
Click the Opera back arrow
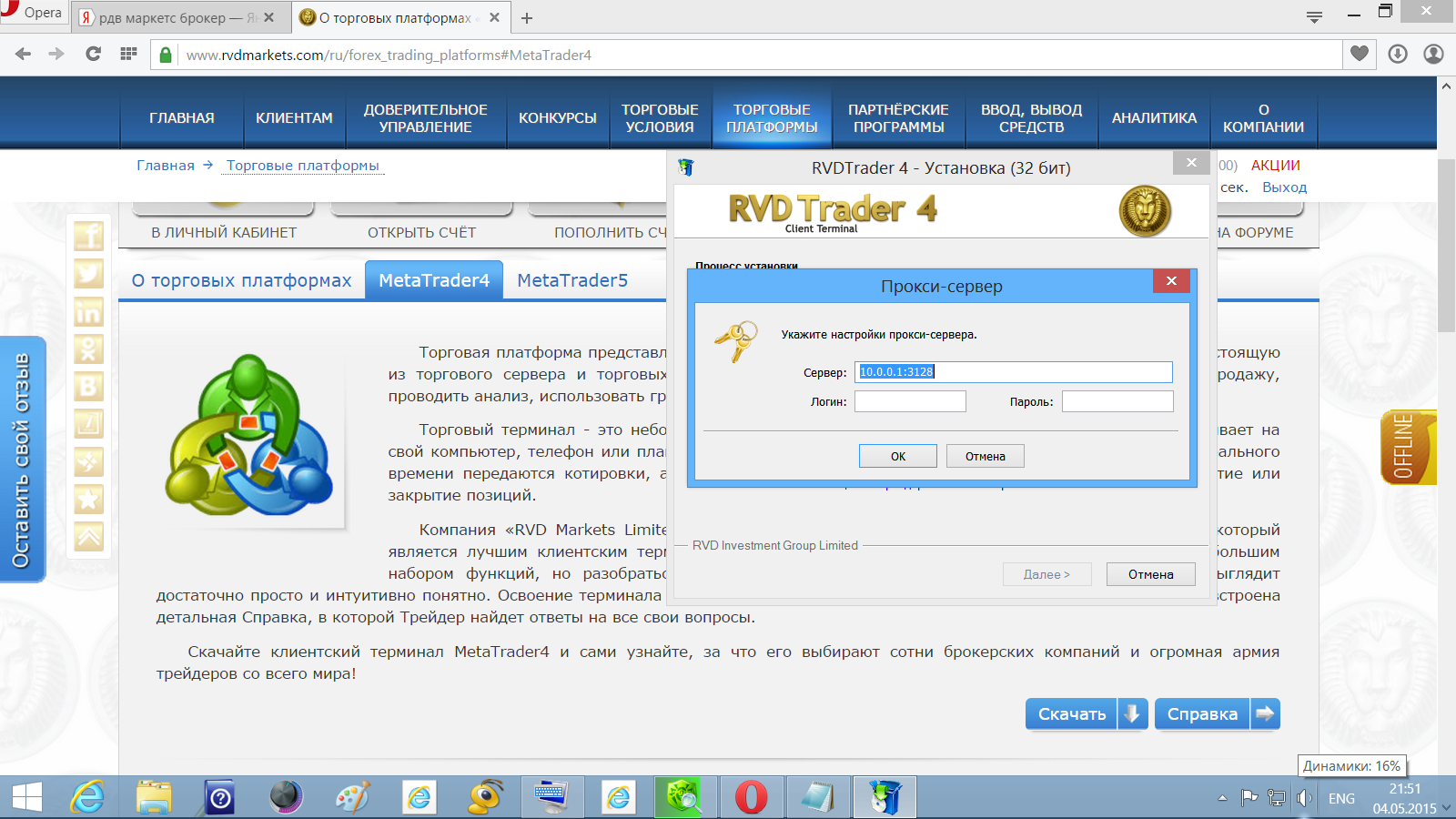(x=24, y=55)
